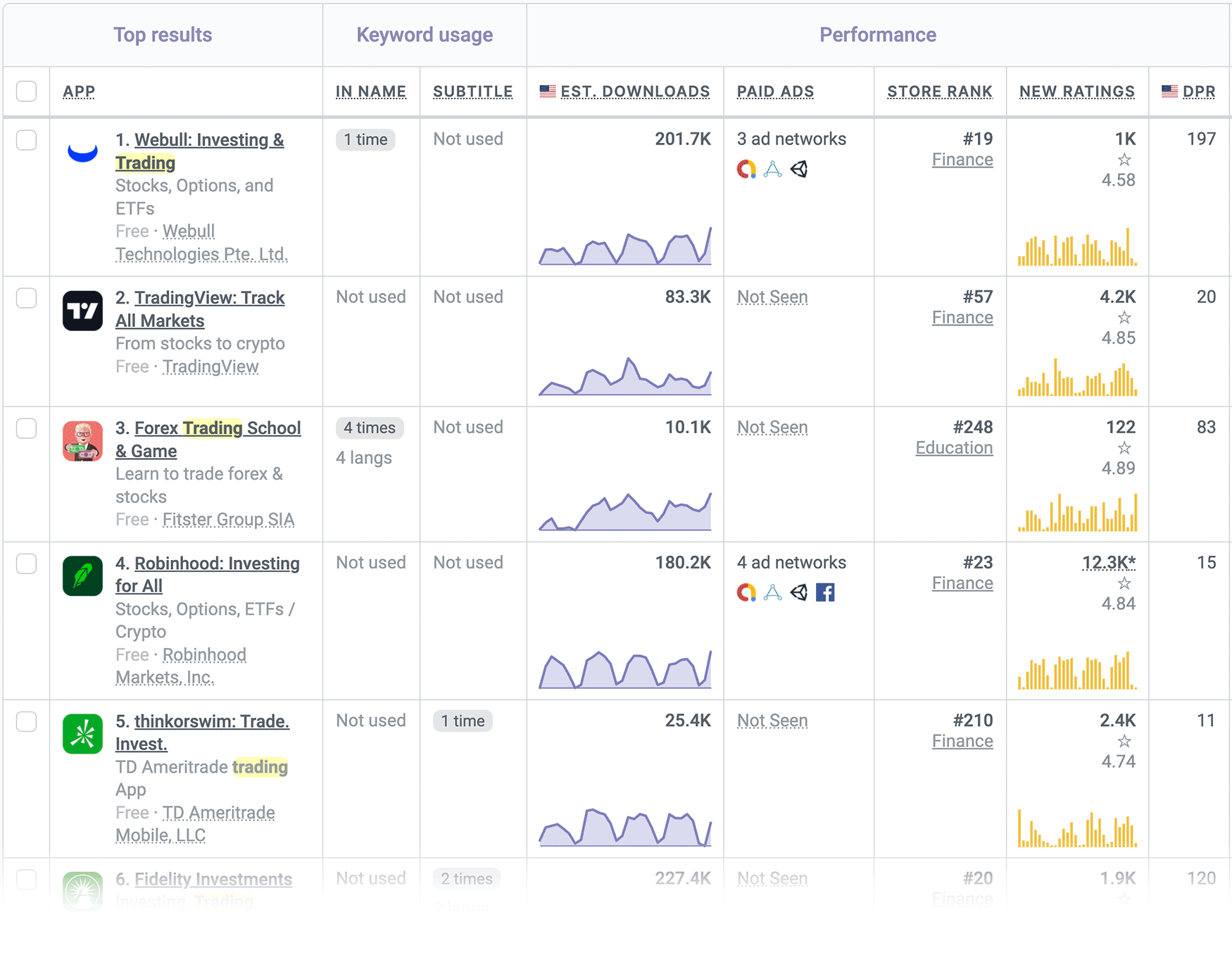
Task: Sort by DPR column header
Action: (1199, 92)
